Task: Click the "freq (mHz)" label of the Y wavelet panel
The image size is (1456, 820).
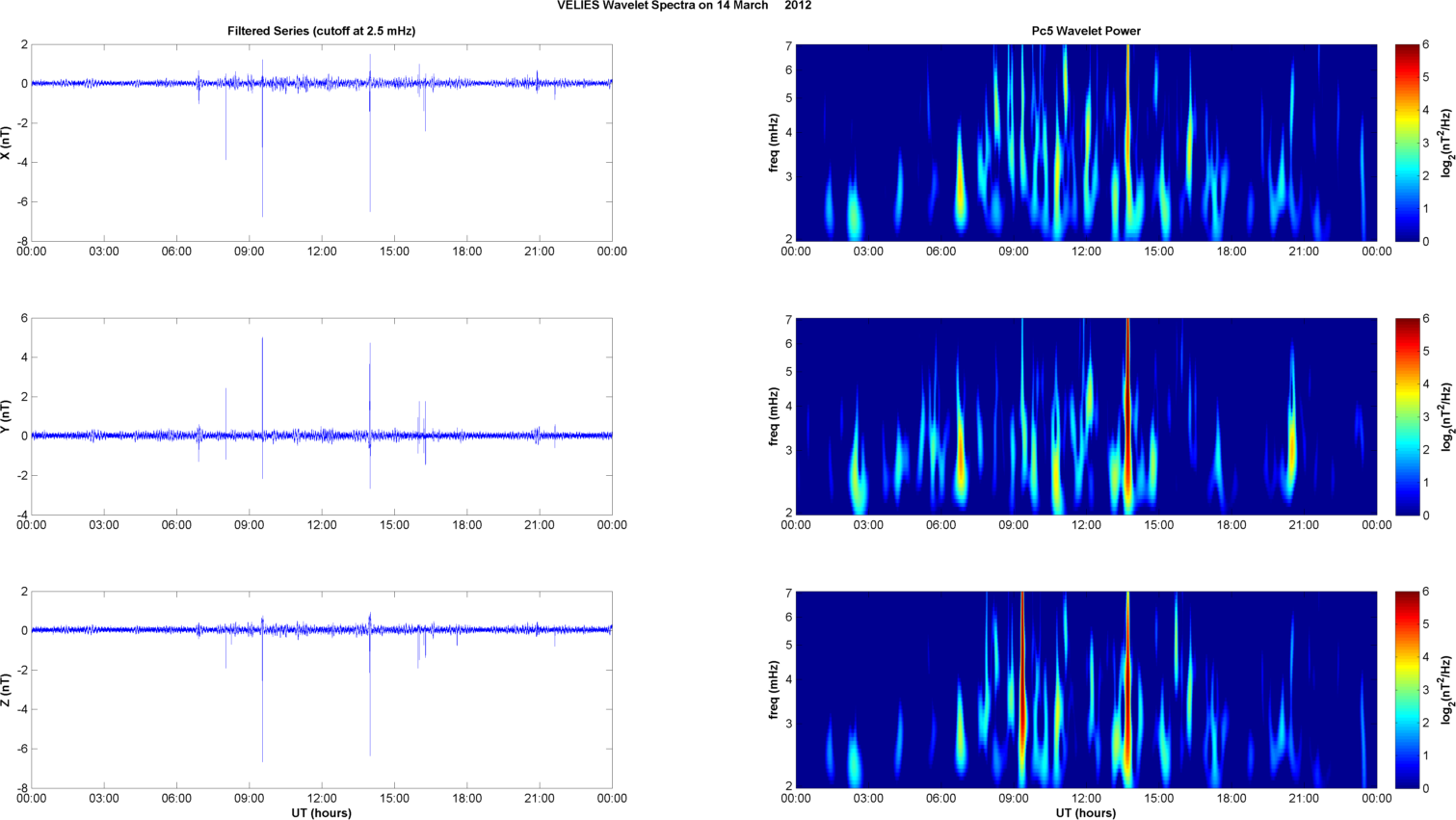Action: tap(774, 416)
